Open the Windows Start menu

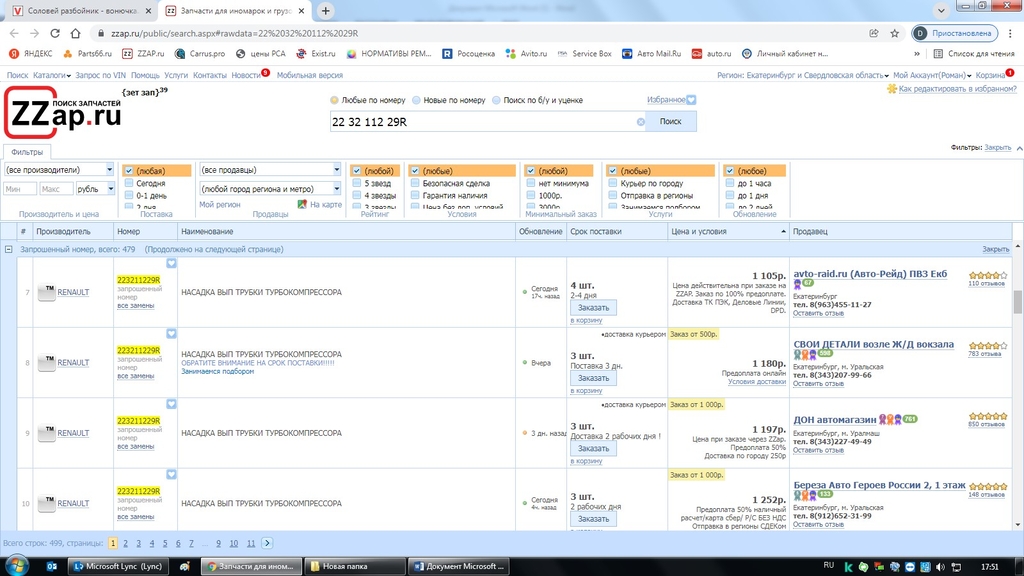(x=16, y=566)
